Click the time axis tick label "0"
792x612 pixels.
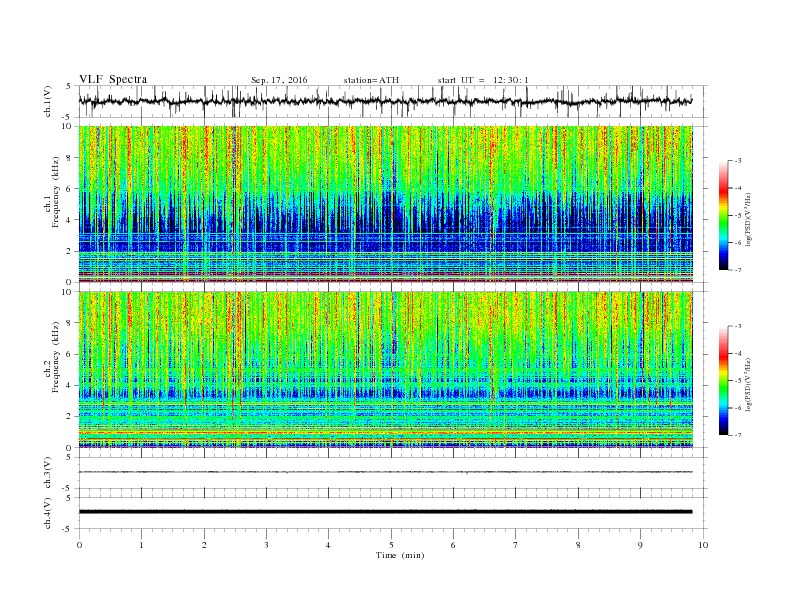click(x=79, y=545)
